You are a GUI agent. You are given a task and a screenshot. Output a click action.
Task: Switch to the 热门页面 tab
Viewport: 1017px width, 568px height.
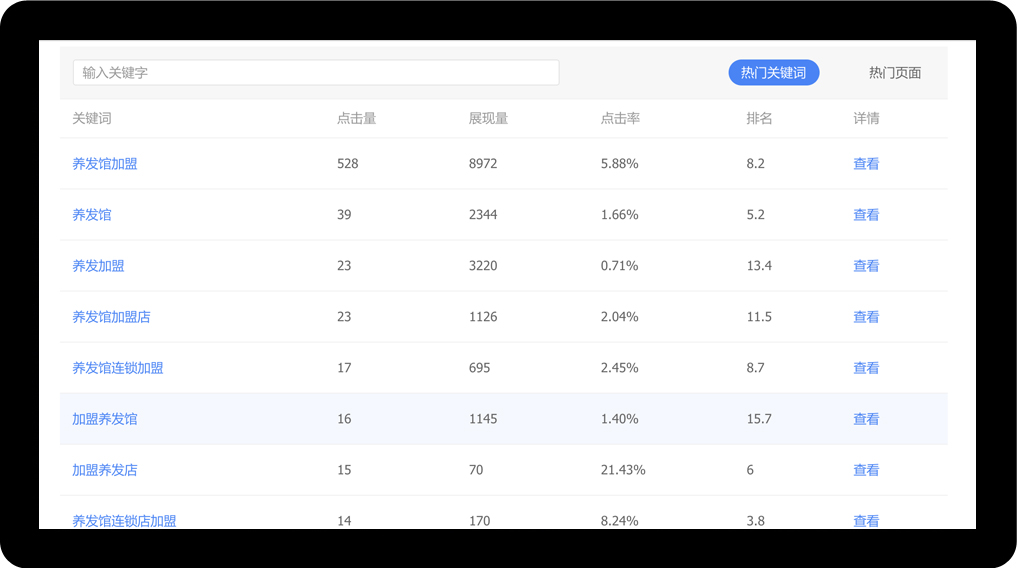click(x=894, y=73)
